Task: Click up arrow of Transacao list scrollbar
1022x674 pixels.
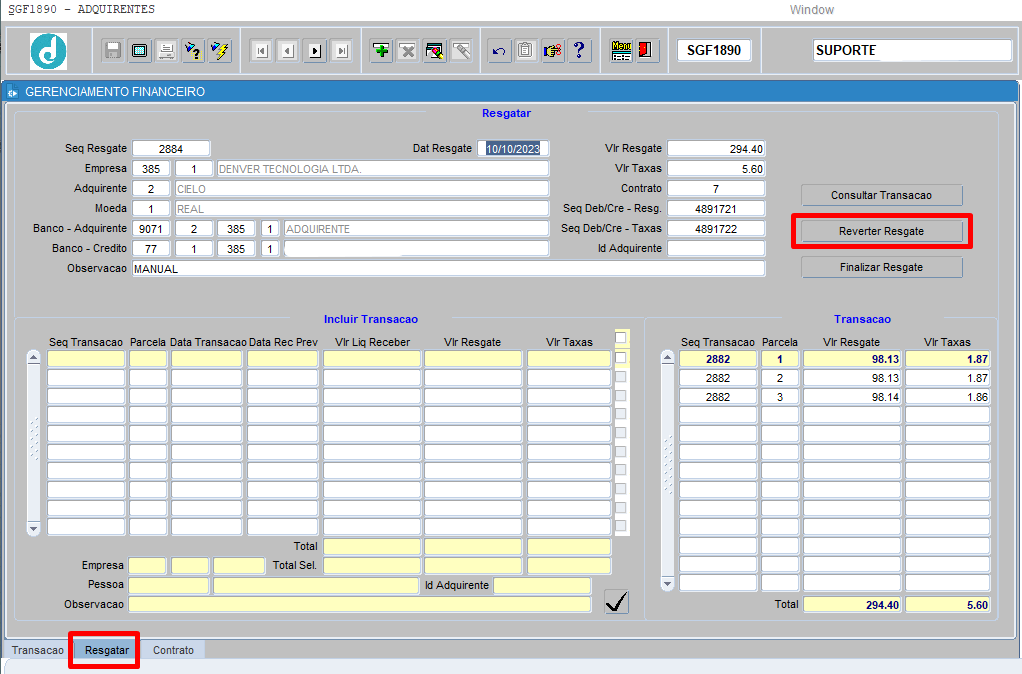Action: tap(667, 358)
